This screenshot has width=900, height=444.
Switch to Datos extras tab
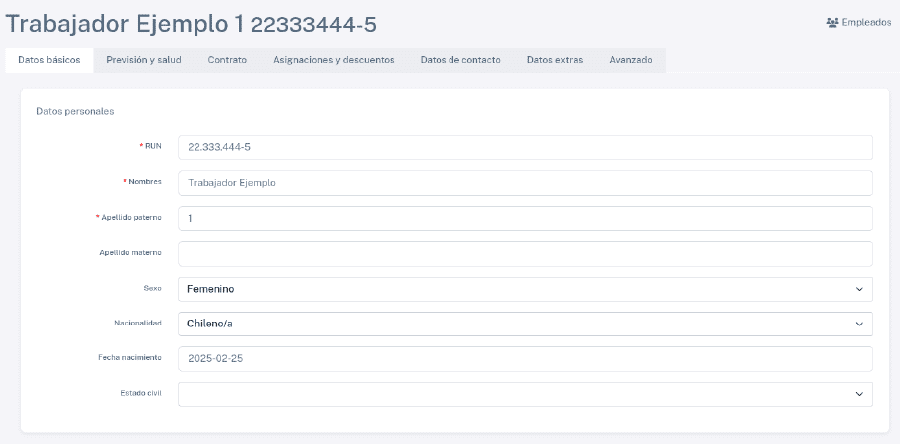(x=555, y=60)
